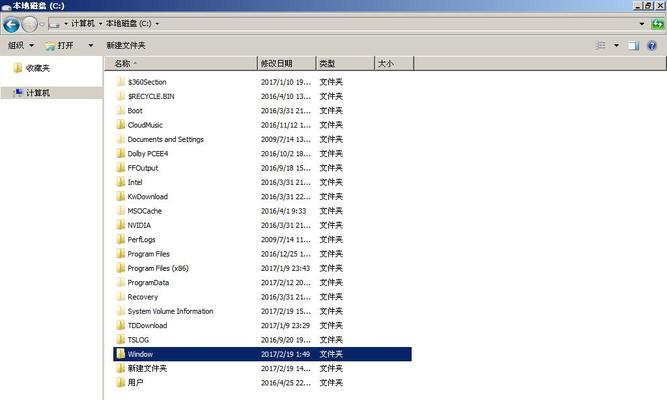Toggle the preview pane icon

(633, 46)
